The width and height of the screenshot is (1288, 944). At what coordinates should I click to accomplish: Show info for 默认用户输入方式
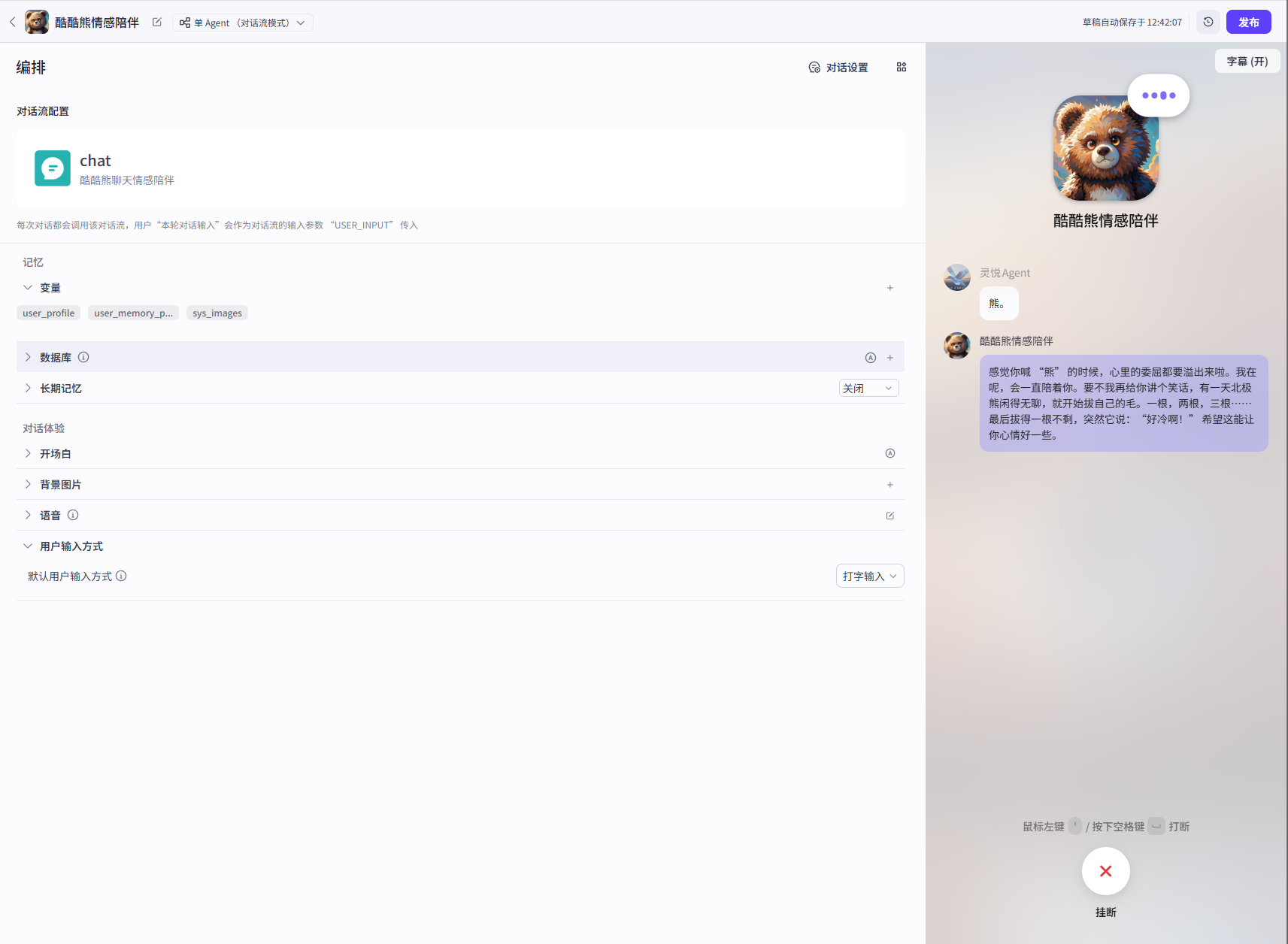tap(121, 576)
